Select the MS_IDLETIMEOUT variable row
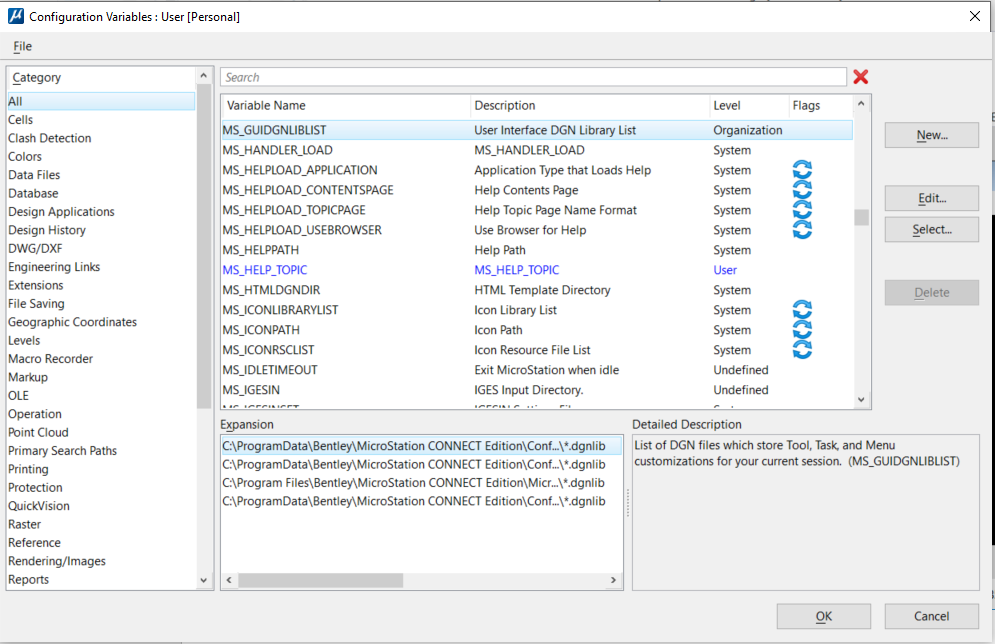This screenshot has width=995, height=644. coord(537,370)
